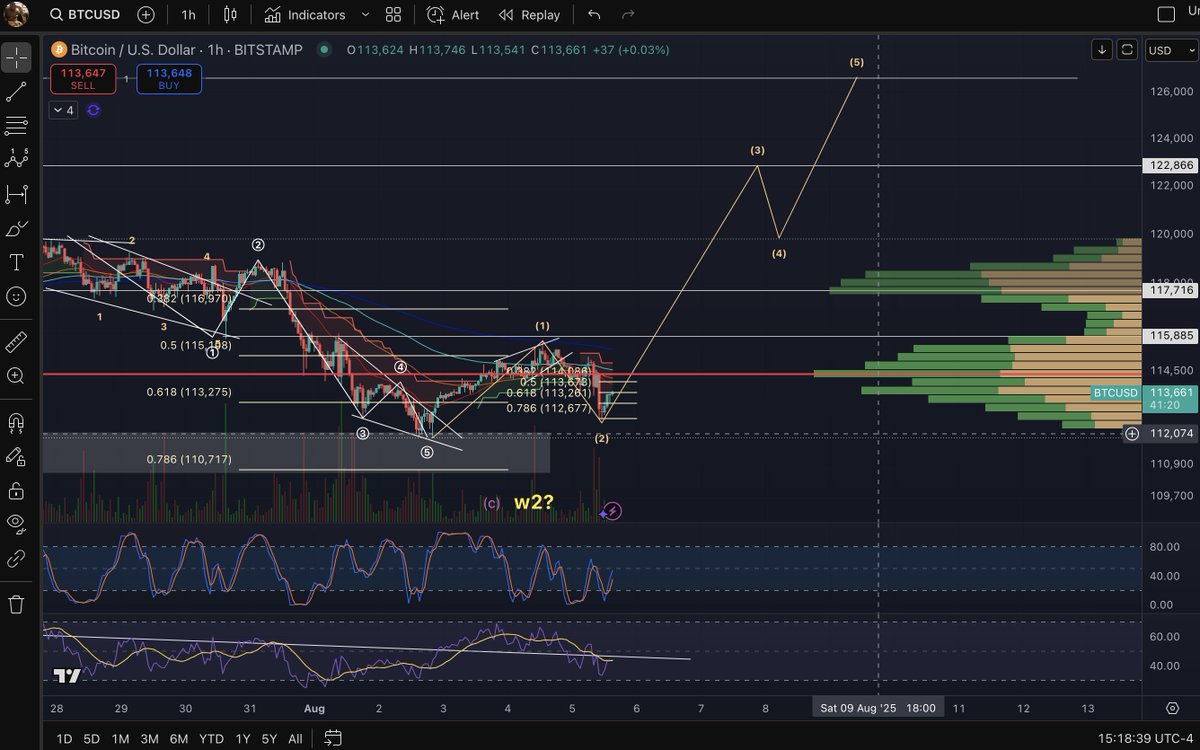Image resolution: width=1200 pixels, height=750 pixels.
Task: Open the emoji and icons tool
Action: pyautogui.click(x=16, y=296)
